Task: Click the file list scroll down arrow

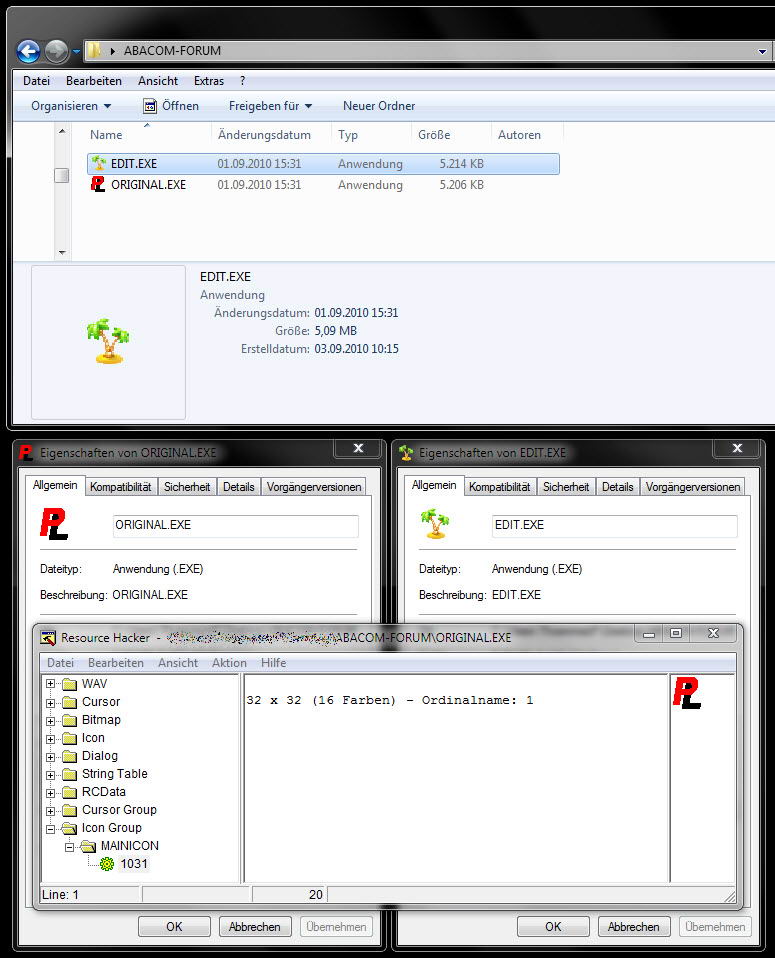Action: click(62, 252)
